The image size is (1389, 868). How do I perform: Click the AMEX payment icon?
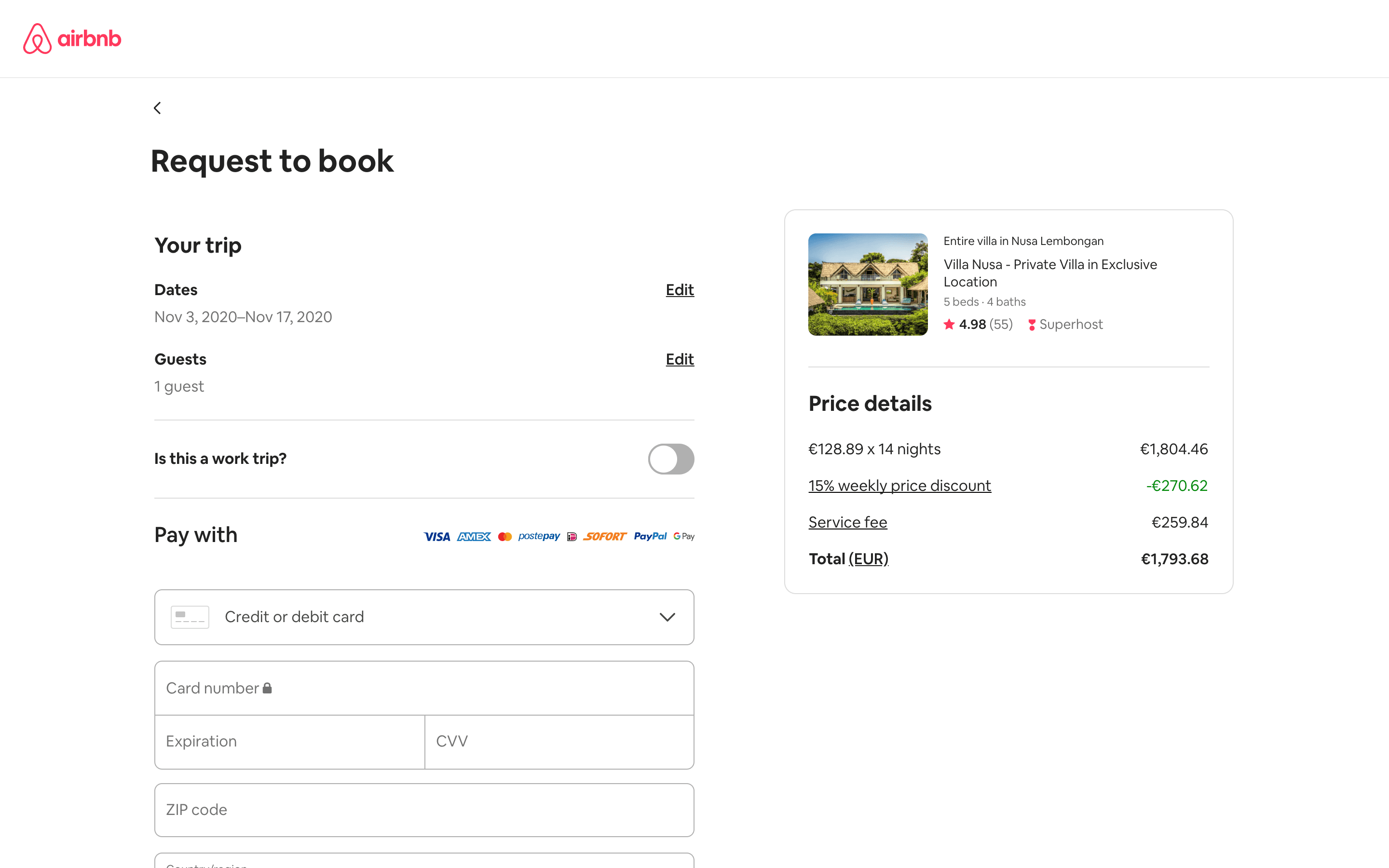click(x=474, y=537)
